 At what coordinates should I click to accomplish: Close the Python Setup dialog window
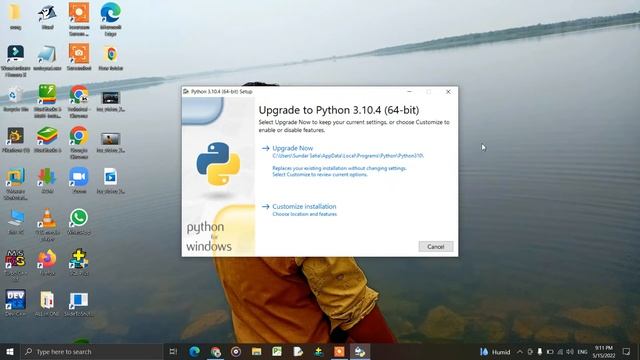coord(448,92)
